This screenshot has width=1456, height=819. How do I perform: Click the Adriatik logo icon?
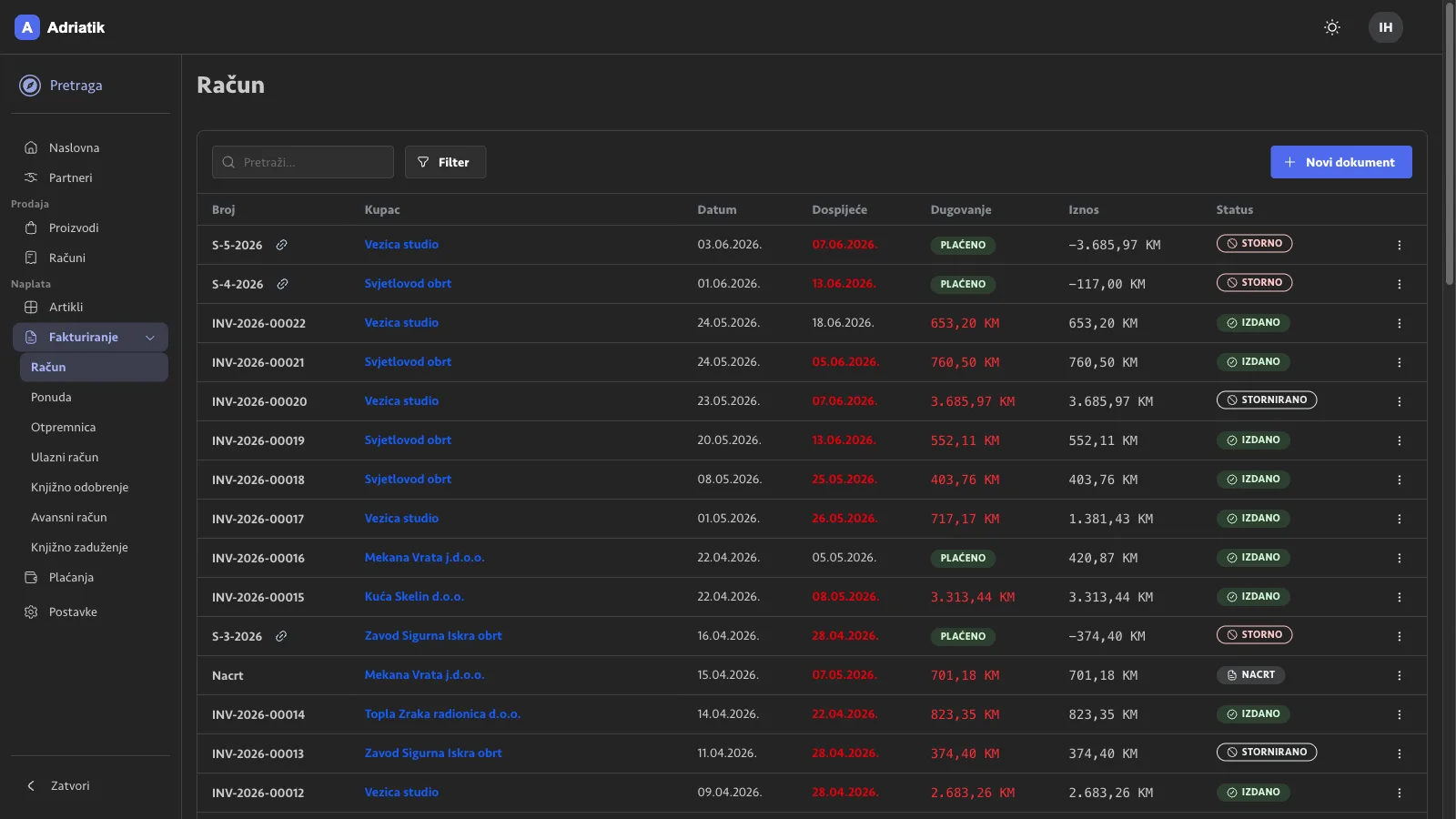tap(27, 27)
